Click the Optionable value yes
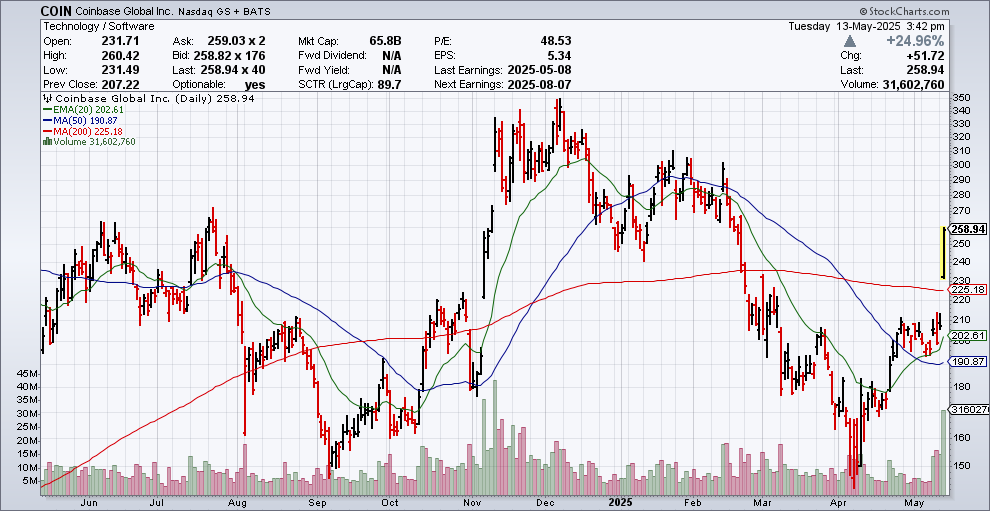Screen dimensions: 990x511 [x=256, y=85]
